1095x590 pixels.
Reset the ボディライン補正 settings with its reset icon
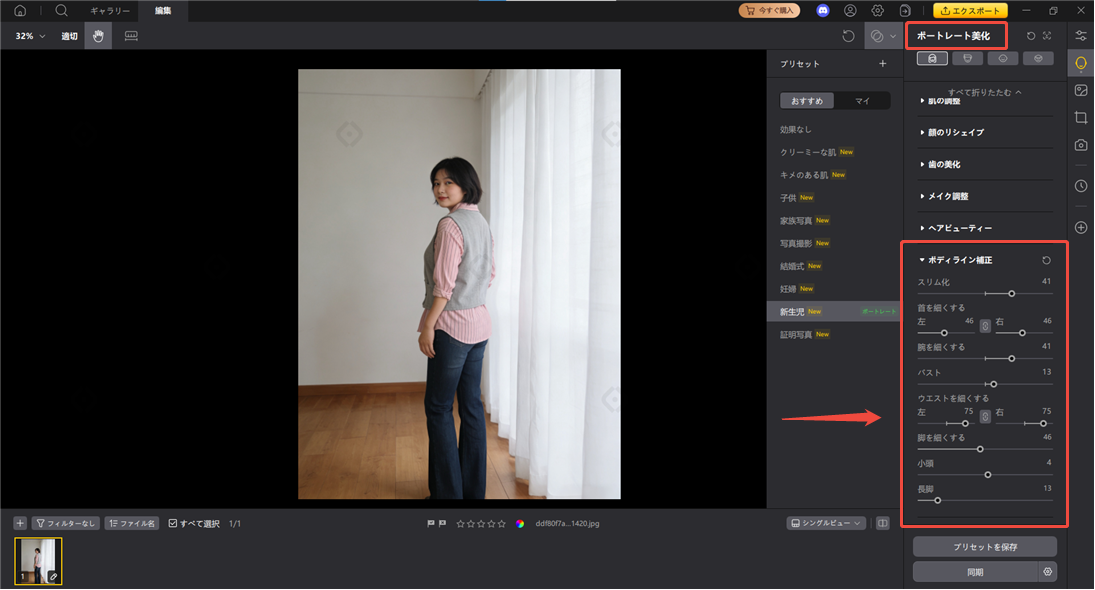click(1046, 259)
